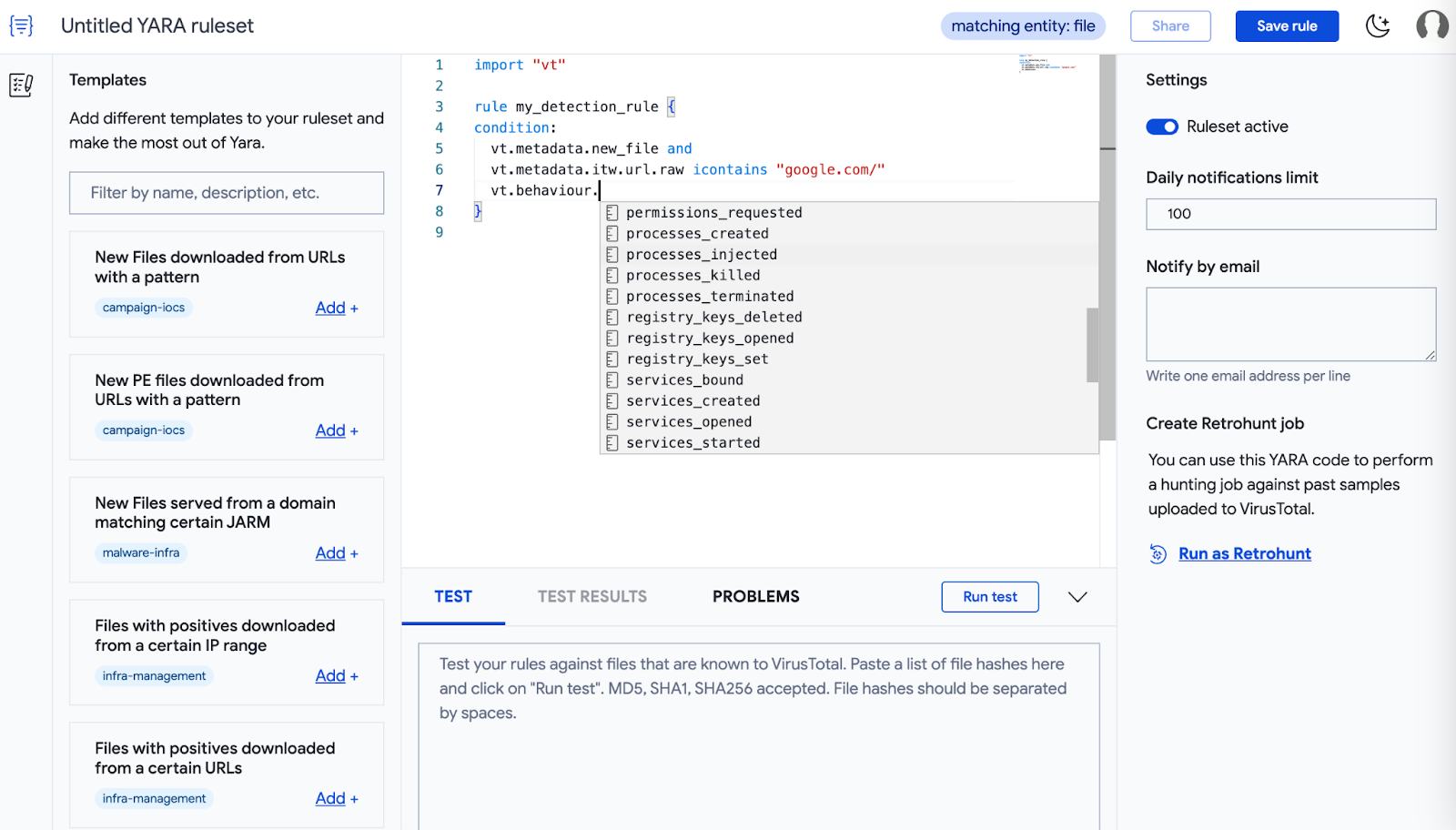Focus the file hashes test textarea

click(x=759, y=736)
